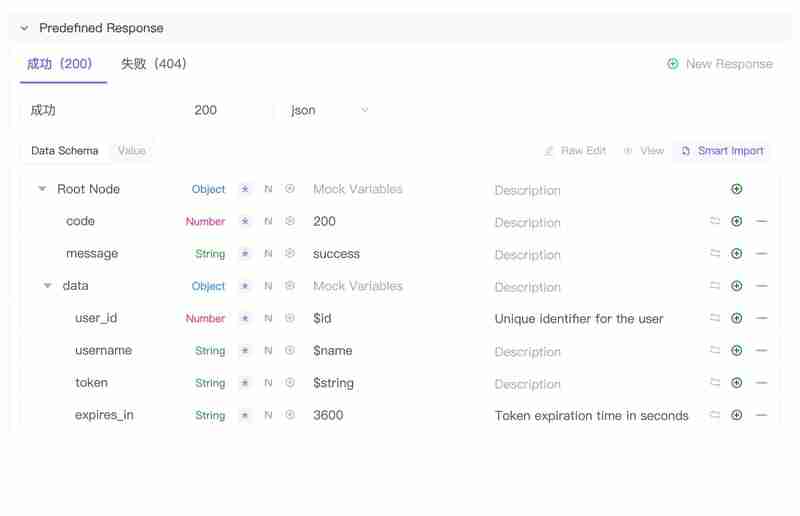Change the user_id Number type
Screen dimensions: 800x516
[x=205, y=318]
